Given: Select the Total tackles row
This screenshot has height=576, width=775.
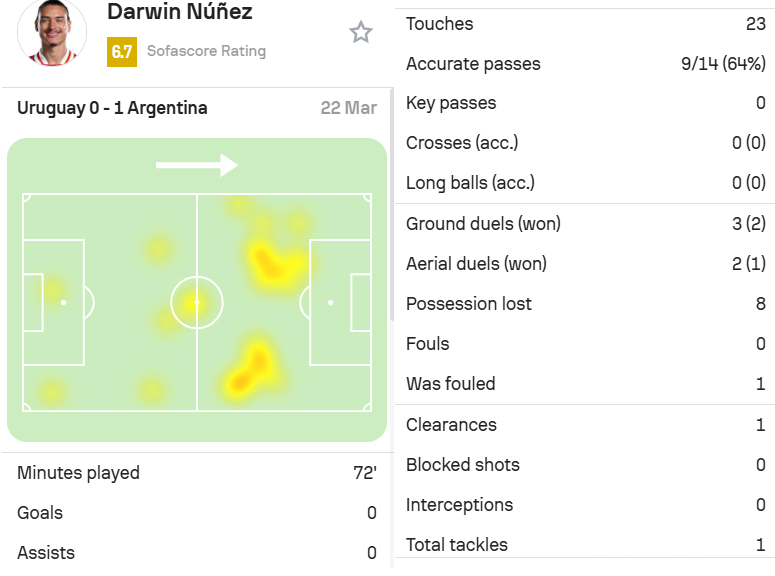Looking at the screenshot, I should [x=585, y=545].
